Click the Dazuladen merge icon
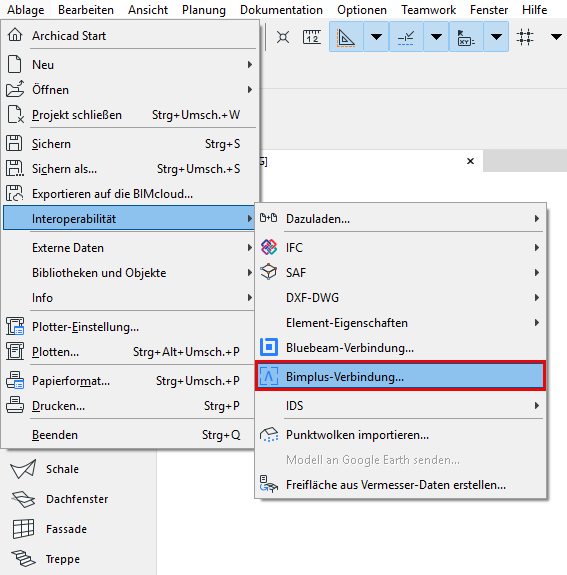Viewport: 567px width, 575px height. [268, 218]
